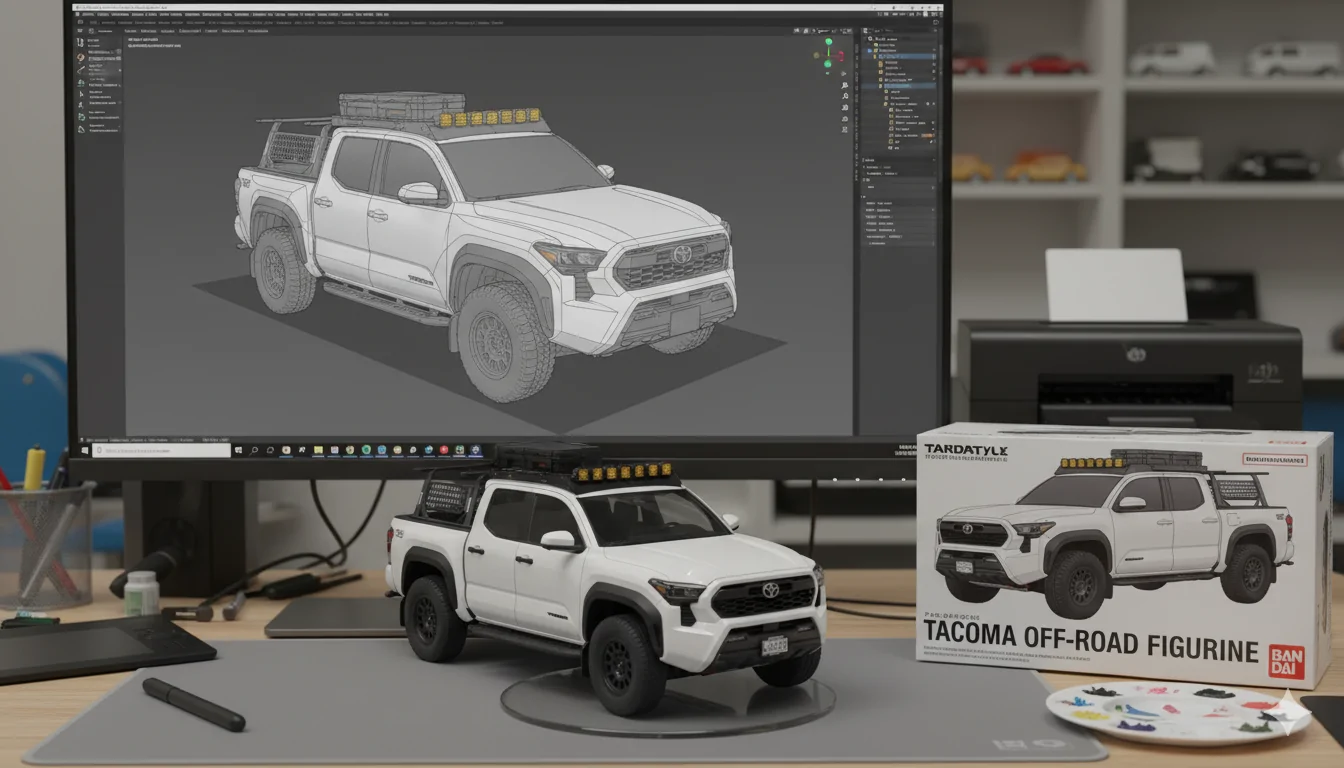The width and height of the screenshot is (1344, 768).
Task: Pick the arrow cursor tool in left toolbar
Action: (81, 94)
